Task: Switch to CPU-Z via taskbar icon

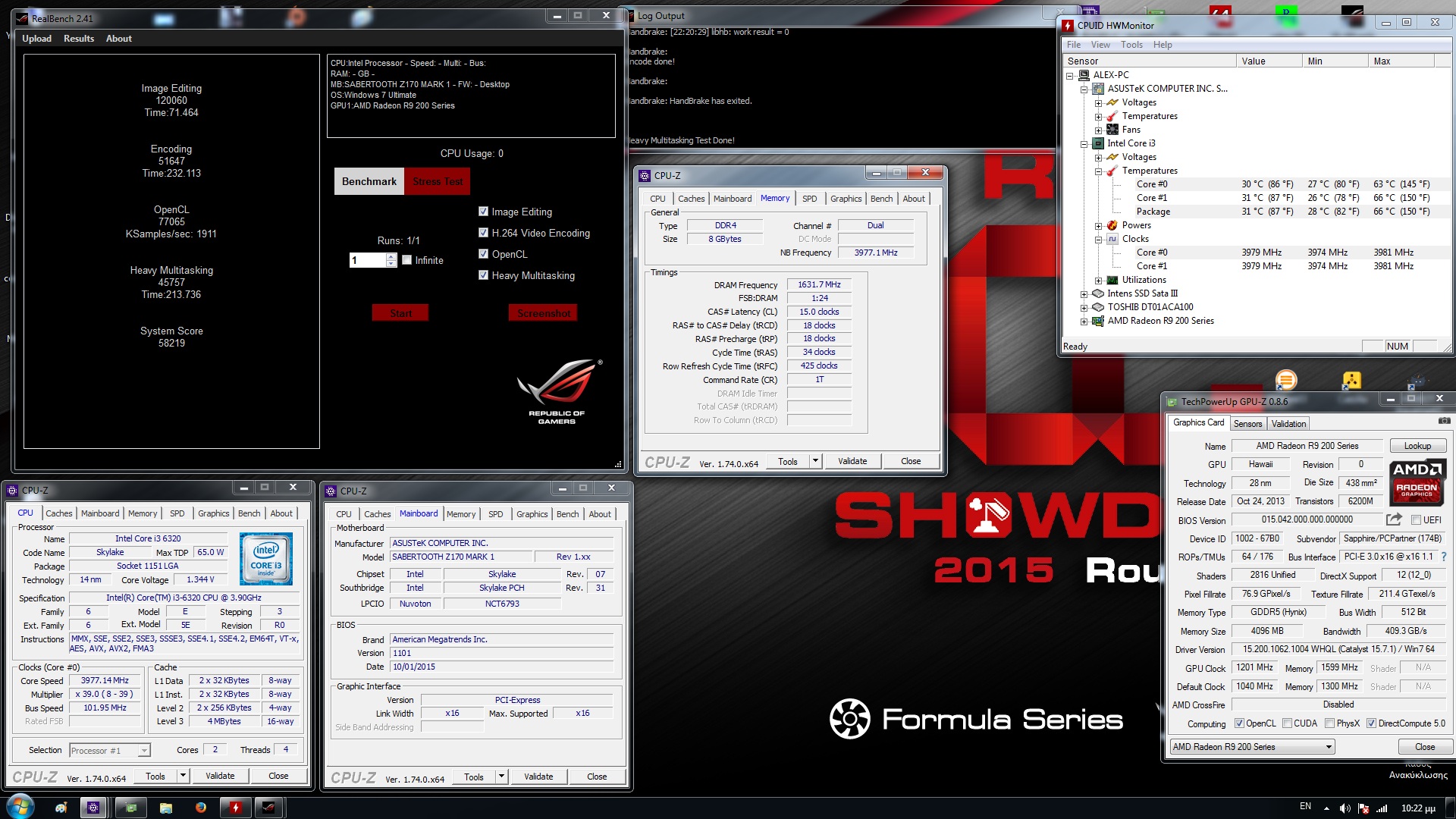Action: [93, 808]
